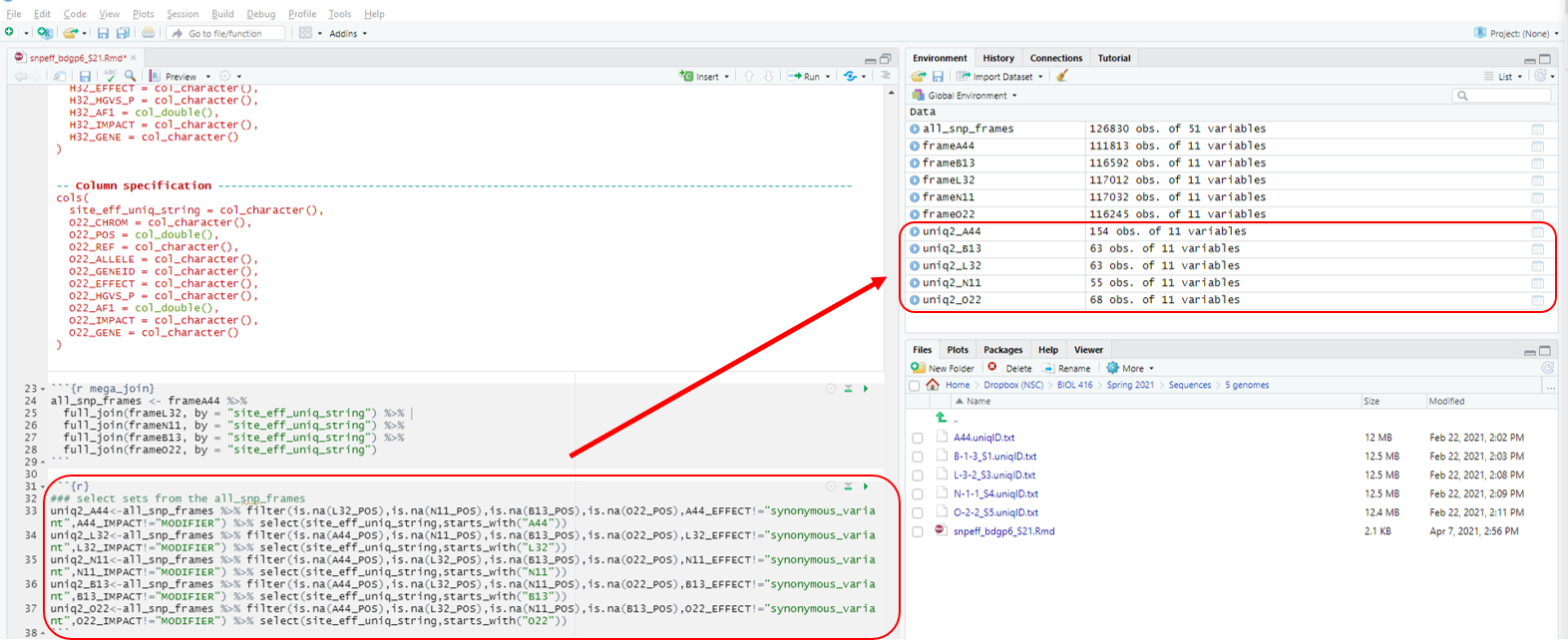
Task: Switch to the History tab
Action: (998, 58)
